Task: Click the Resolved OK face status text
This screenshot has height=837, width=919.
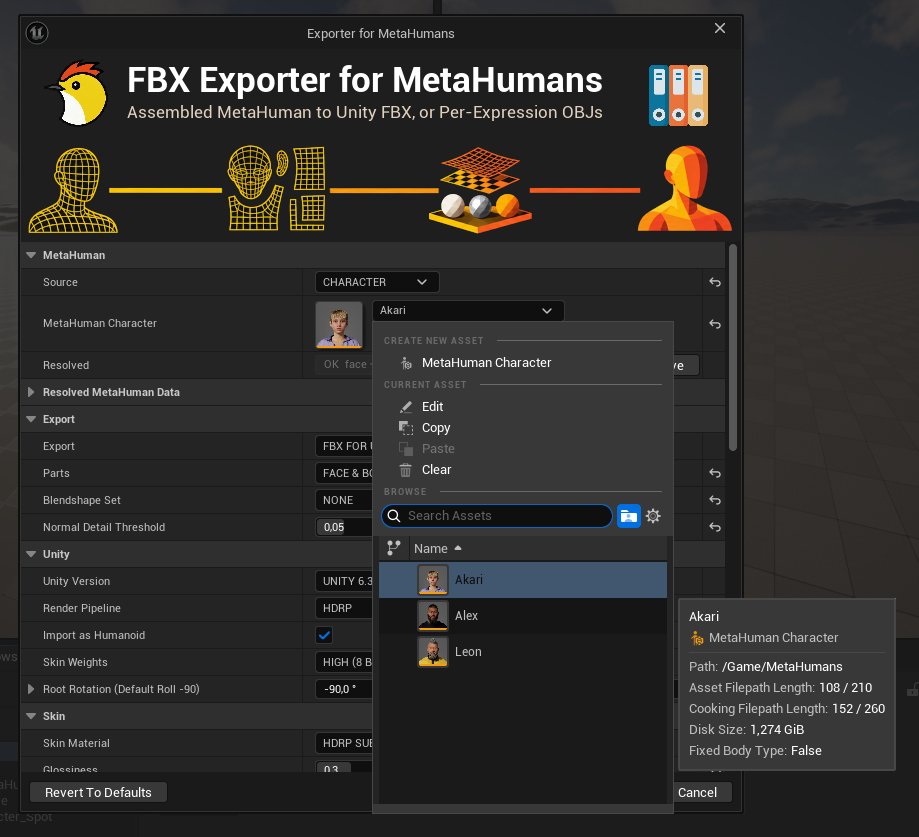Action: [x=345, y=365]
